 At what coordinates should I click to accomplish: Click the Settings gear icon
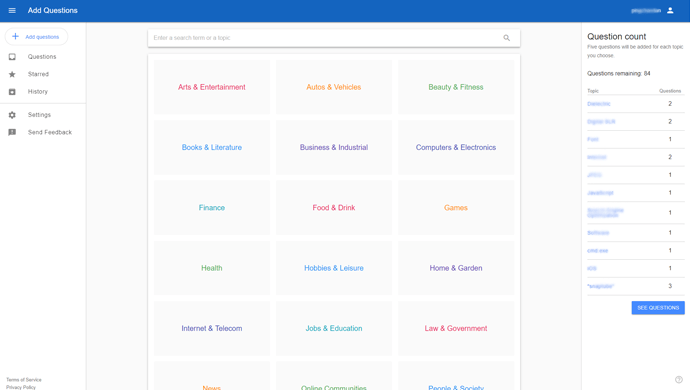(12, 115)
